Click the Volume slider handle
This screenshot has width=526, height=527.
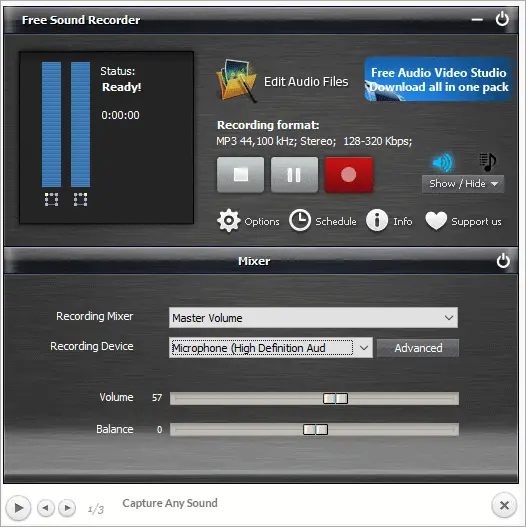335,398
